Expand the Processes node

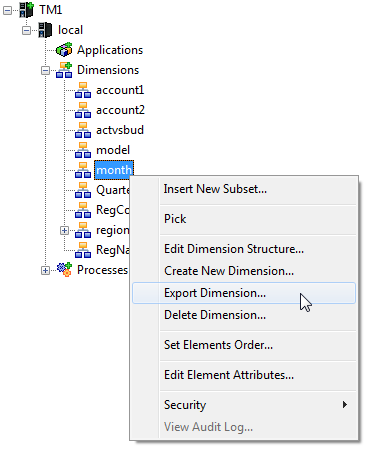45,270
